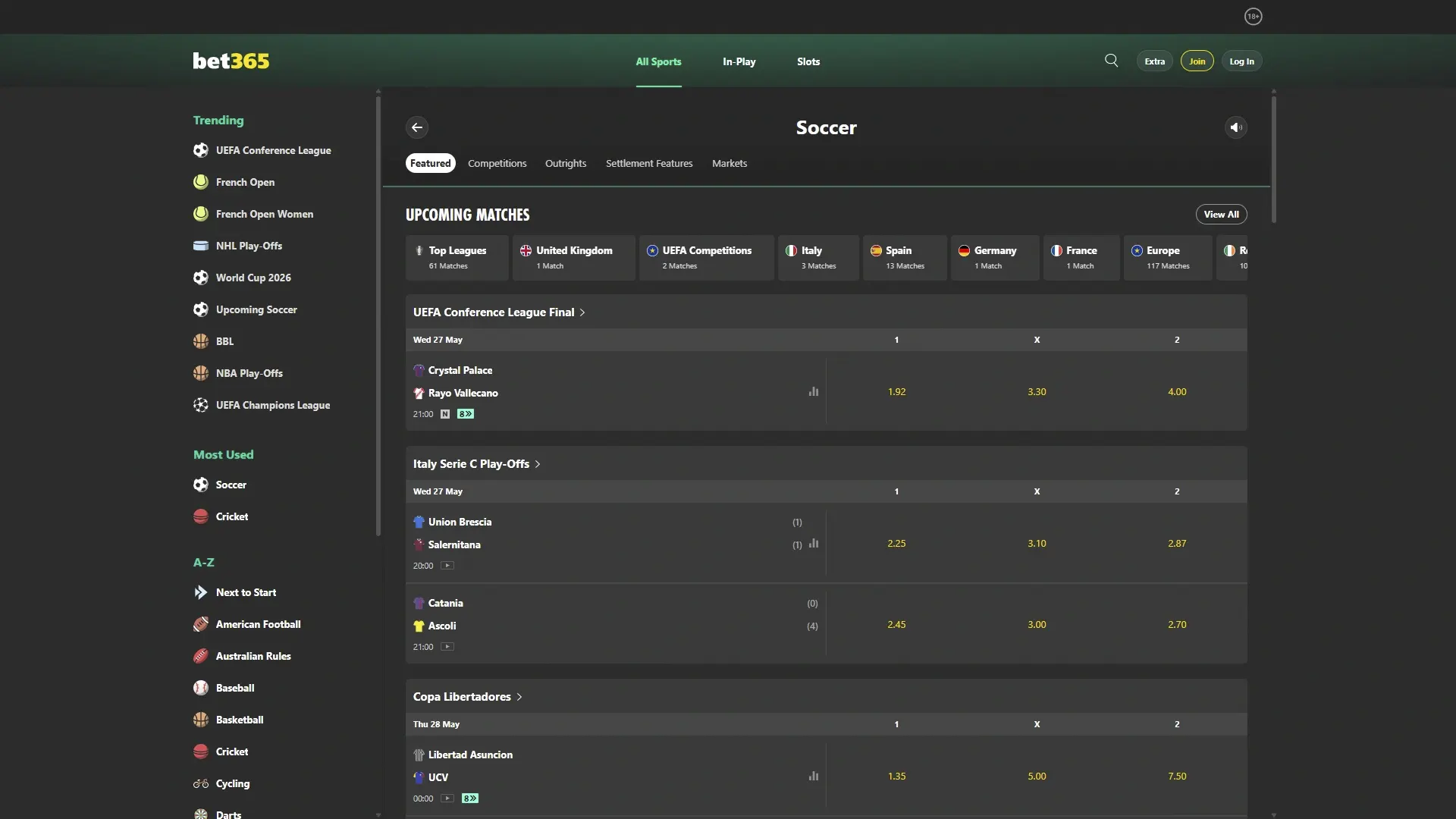Select Soccer under Most Used
This screenshot has height=819, width=1456.
(220, 485)
